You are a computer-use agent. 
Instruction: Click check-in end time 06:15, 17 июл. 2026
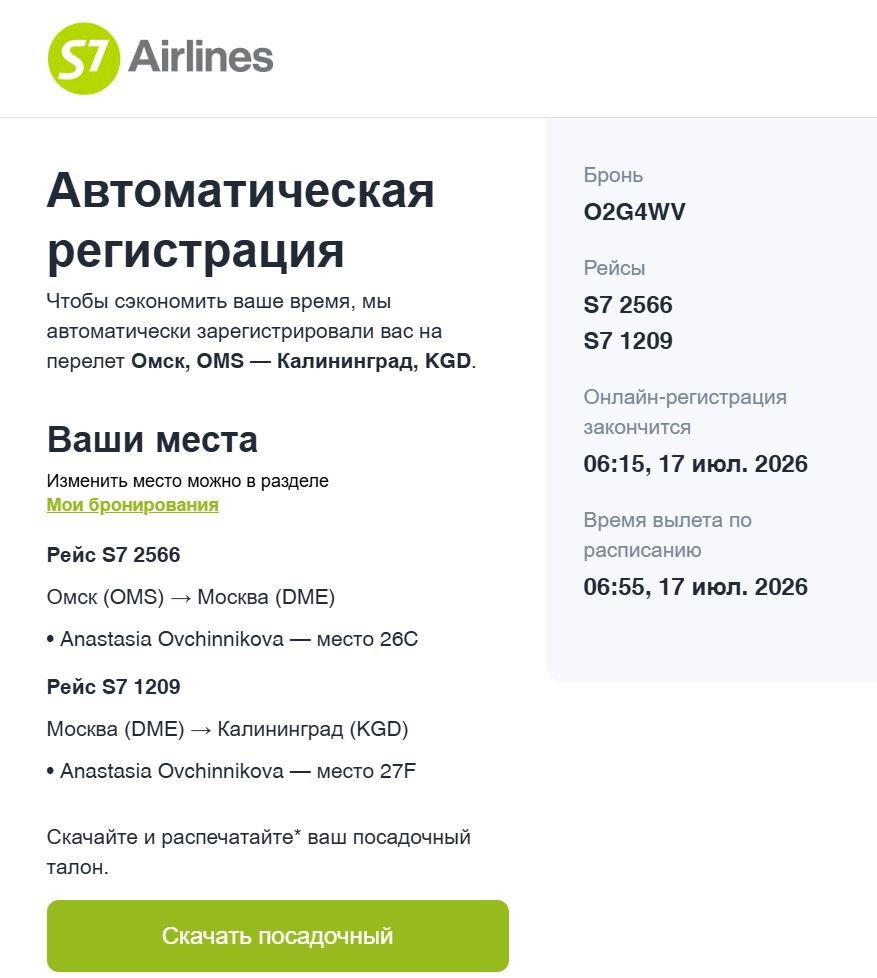(x=695, y=464)
